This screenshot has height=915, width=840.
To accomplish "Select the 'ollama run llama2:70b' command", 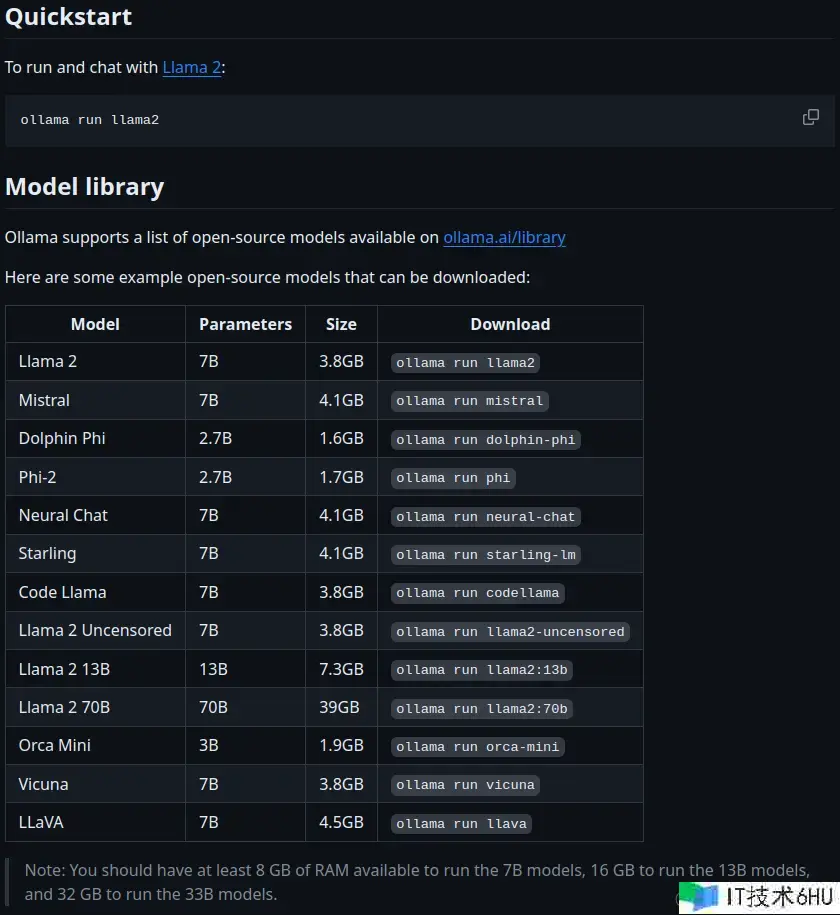I will [481, 708].
